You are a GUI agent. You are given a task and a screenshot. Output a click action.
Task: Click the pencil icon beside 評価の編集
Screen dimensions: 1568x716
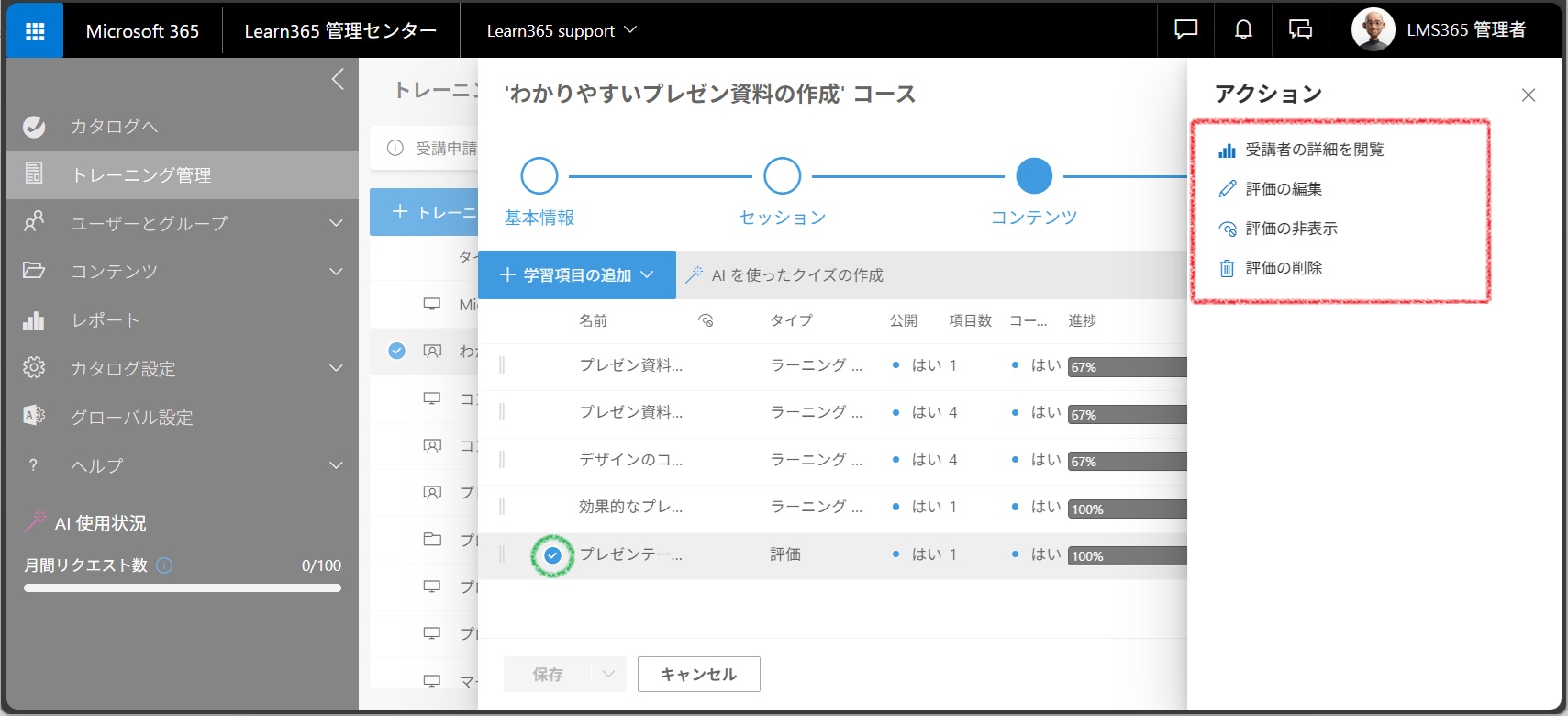(x=1227, y=189)
